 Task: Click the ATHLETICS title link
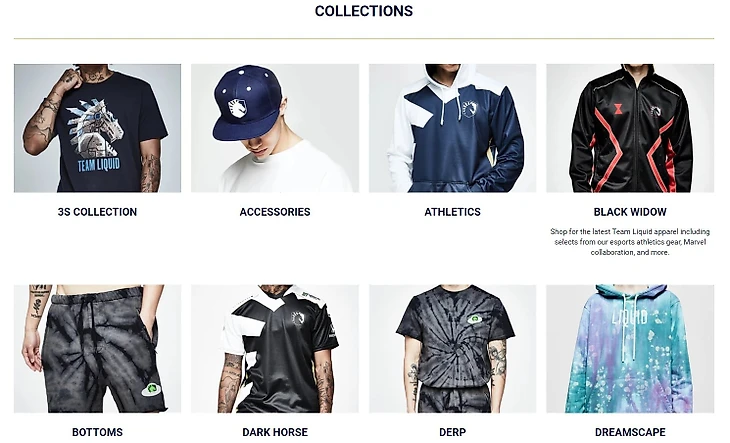pos(453,212)
